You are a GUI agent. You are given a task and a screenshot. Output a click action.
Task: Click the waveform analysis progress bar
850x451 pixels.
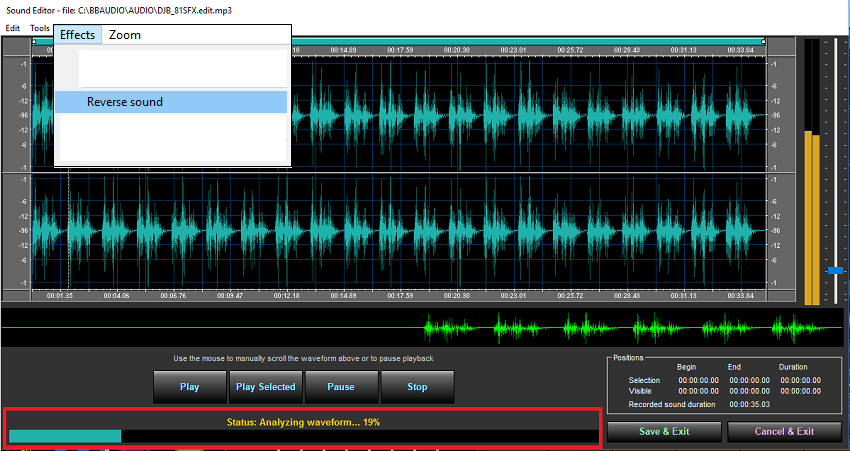(x=303, y=436)
